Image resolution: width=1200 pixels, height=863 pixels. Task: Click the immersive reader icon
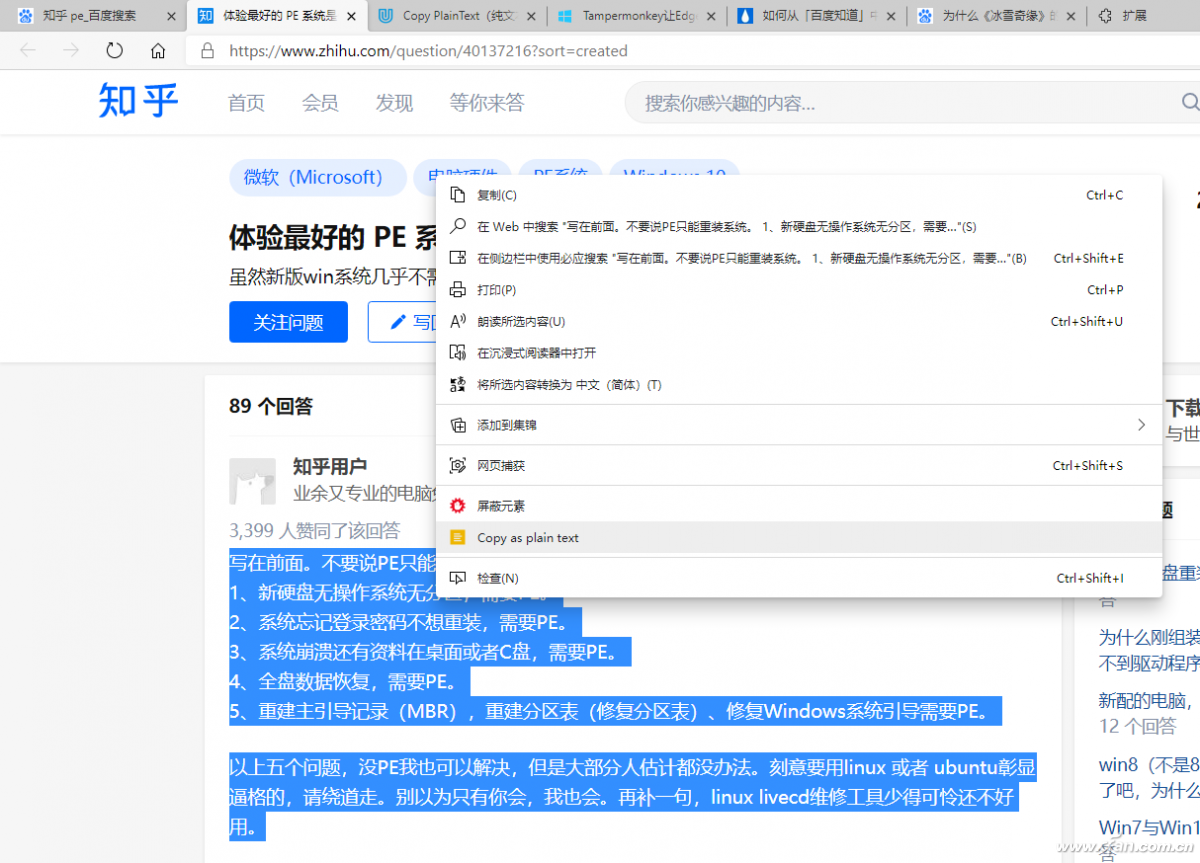coord(458,353)
